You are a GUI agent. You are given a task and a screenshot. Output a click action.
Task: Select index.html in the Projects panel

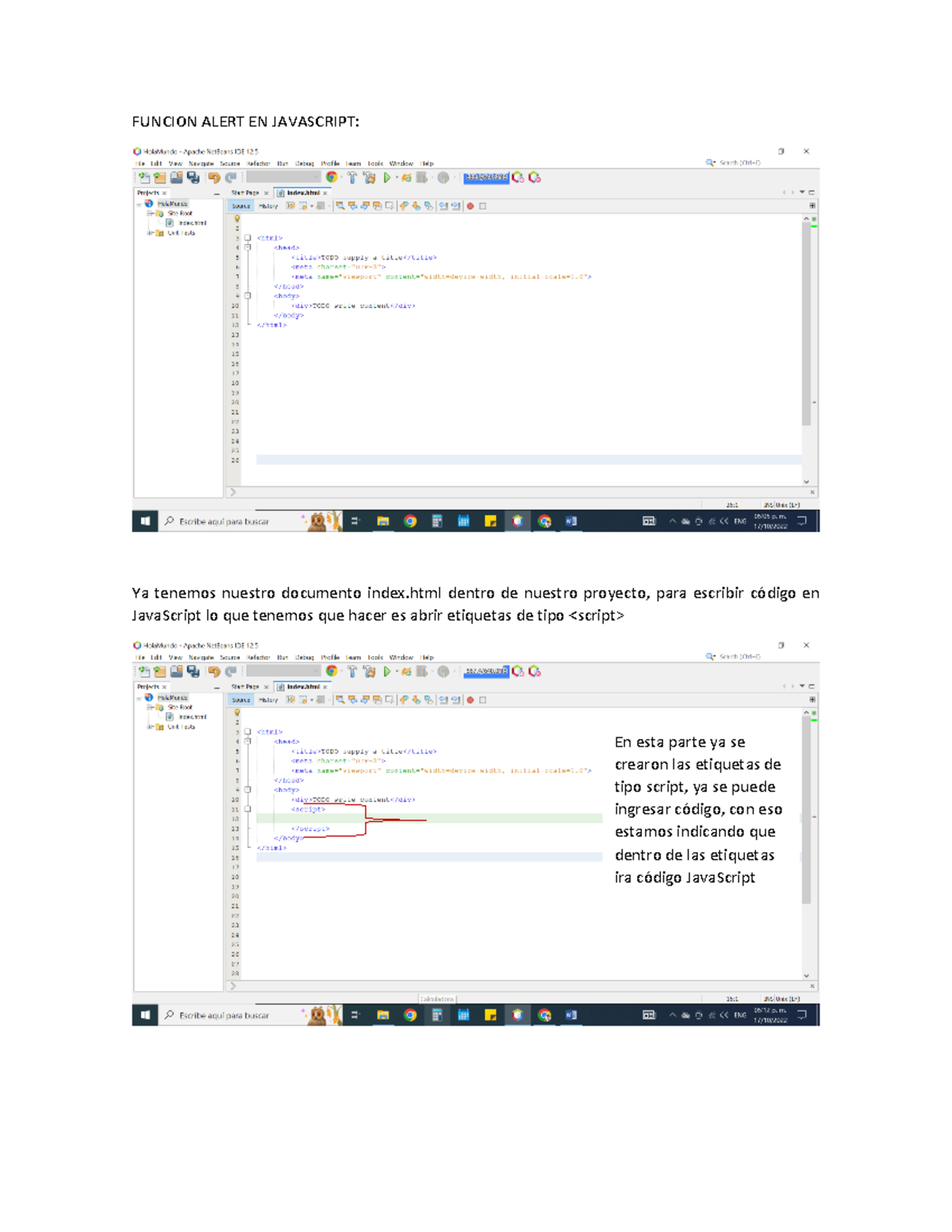pos(192,223)
